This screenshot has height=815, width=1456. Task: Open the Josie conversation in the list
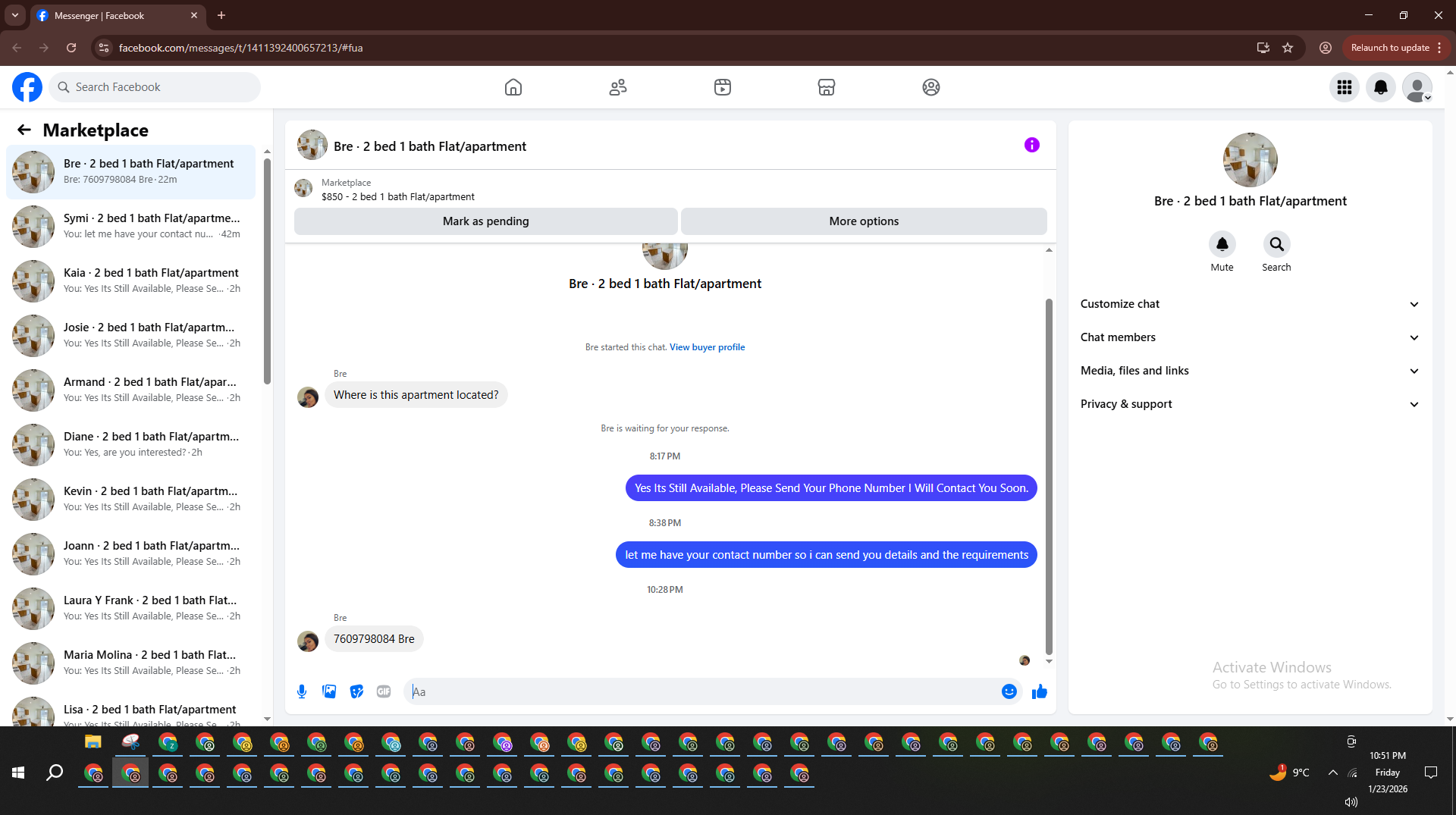pyautogui.click(x=130, y=335)
